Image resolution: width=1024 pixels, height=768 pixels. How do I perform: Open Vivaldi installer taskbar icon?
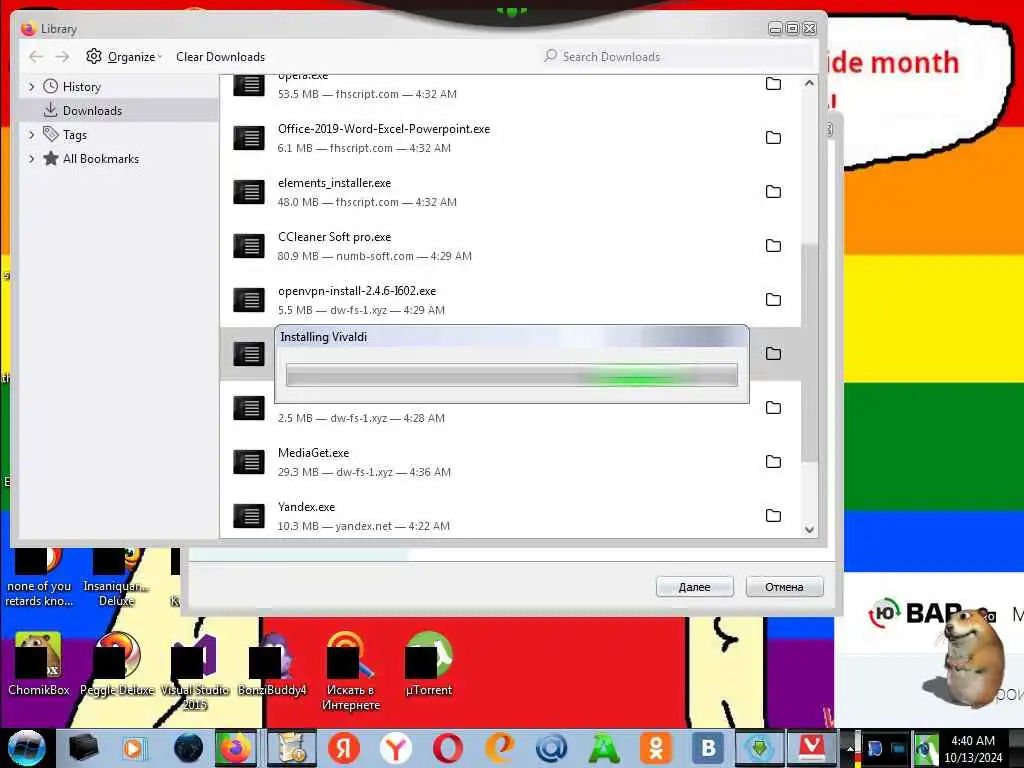[812, 748]
